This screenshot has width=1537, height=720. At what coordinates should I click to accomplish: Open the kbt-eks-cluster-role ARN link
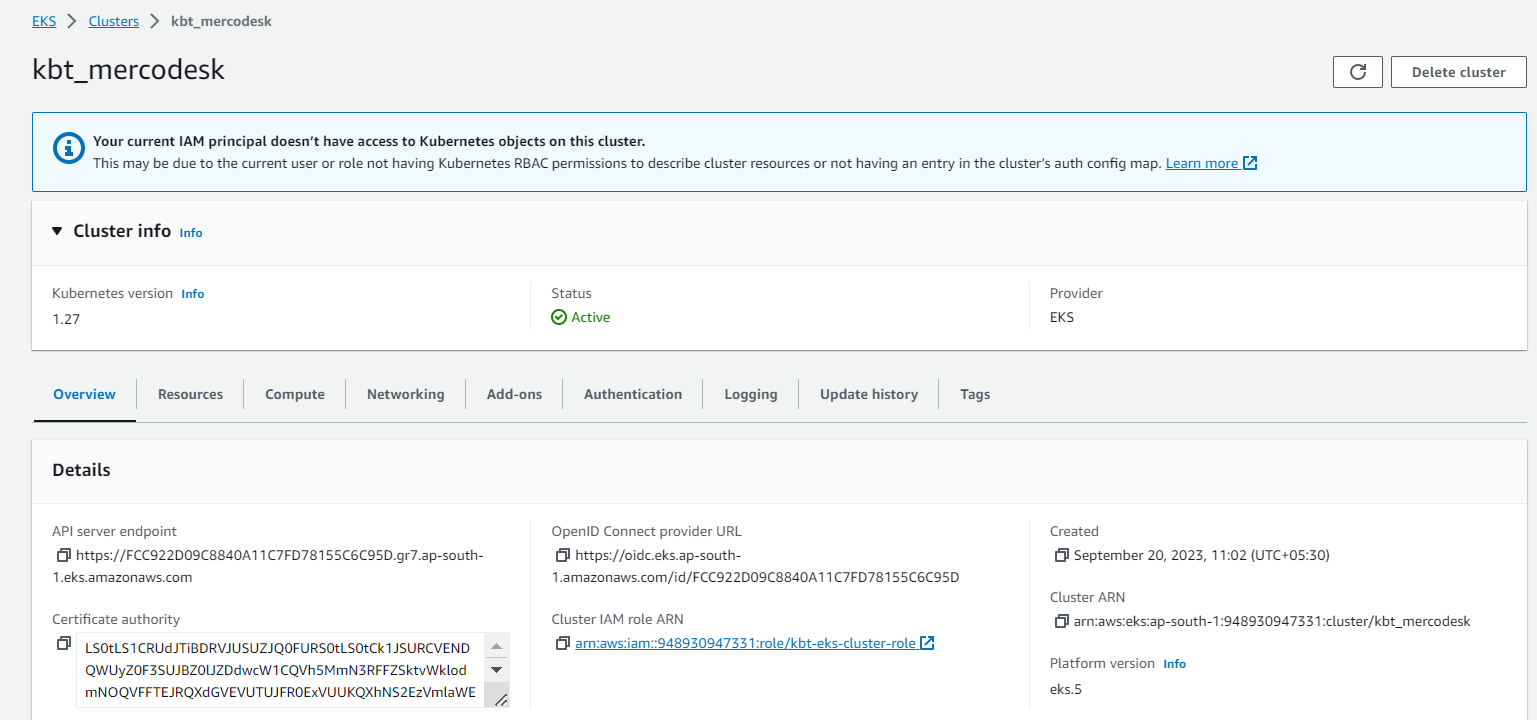[x=745, y=643]
